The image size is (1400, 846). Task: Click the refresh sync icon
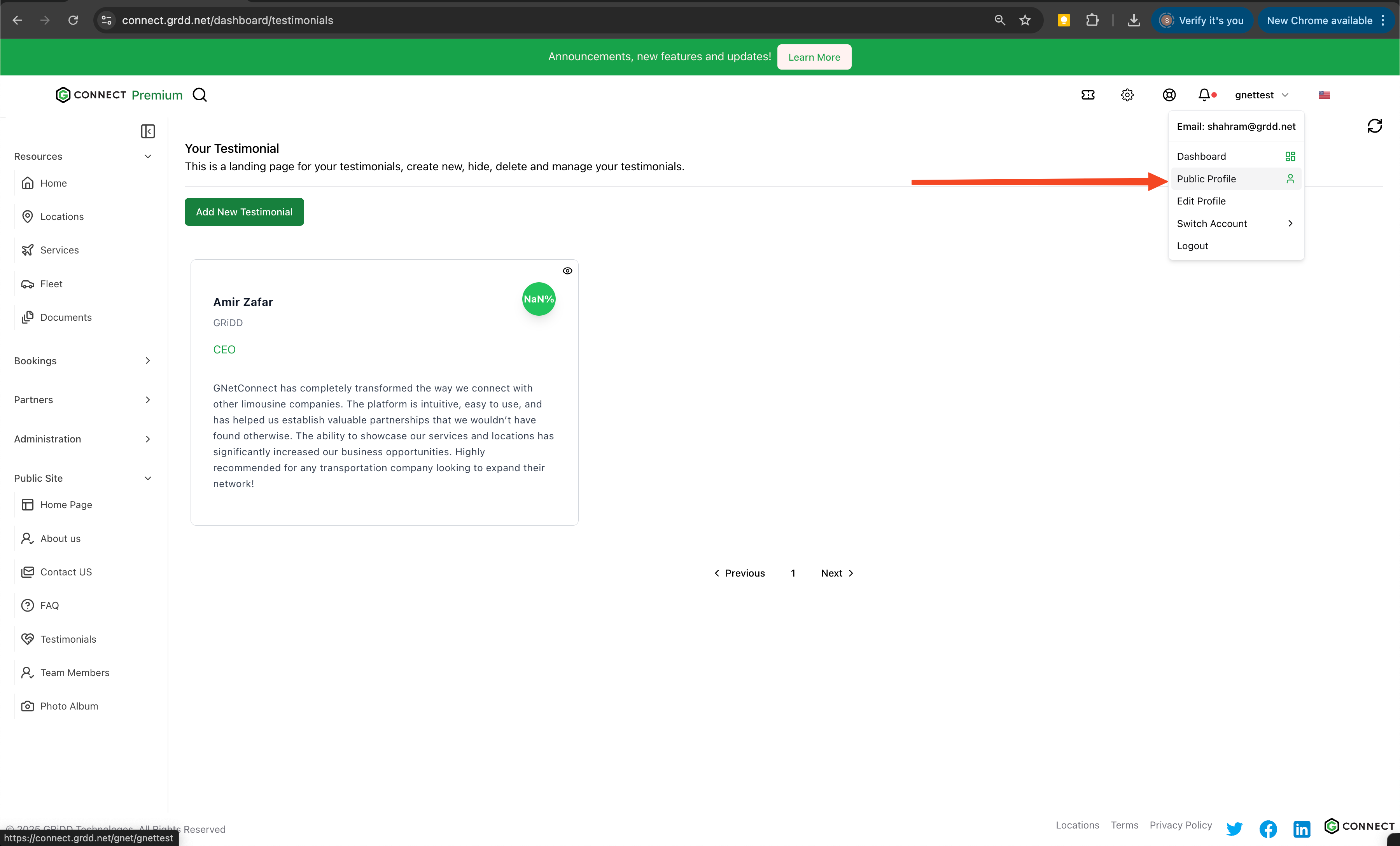pyautogui.click(x=1374, y=126)
